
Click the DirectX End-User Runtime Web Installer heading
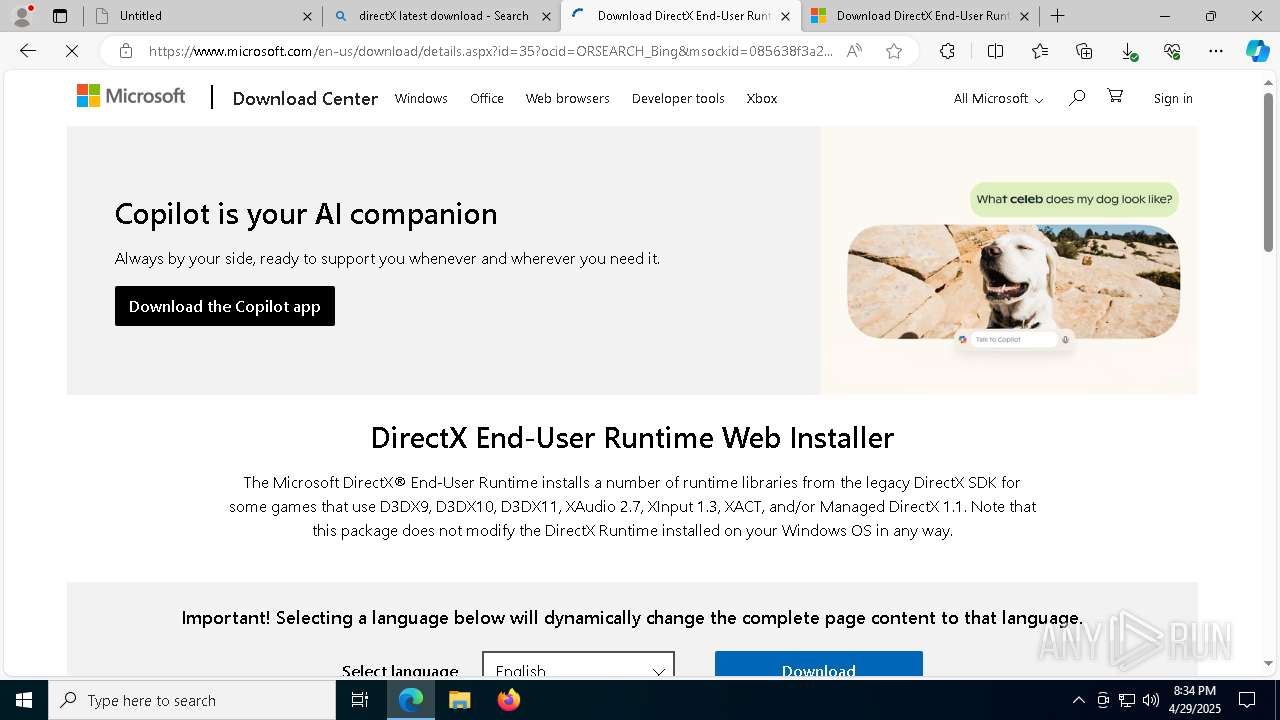(632, 438)
